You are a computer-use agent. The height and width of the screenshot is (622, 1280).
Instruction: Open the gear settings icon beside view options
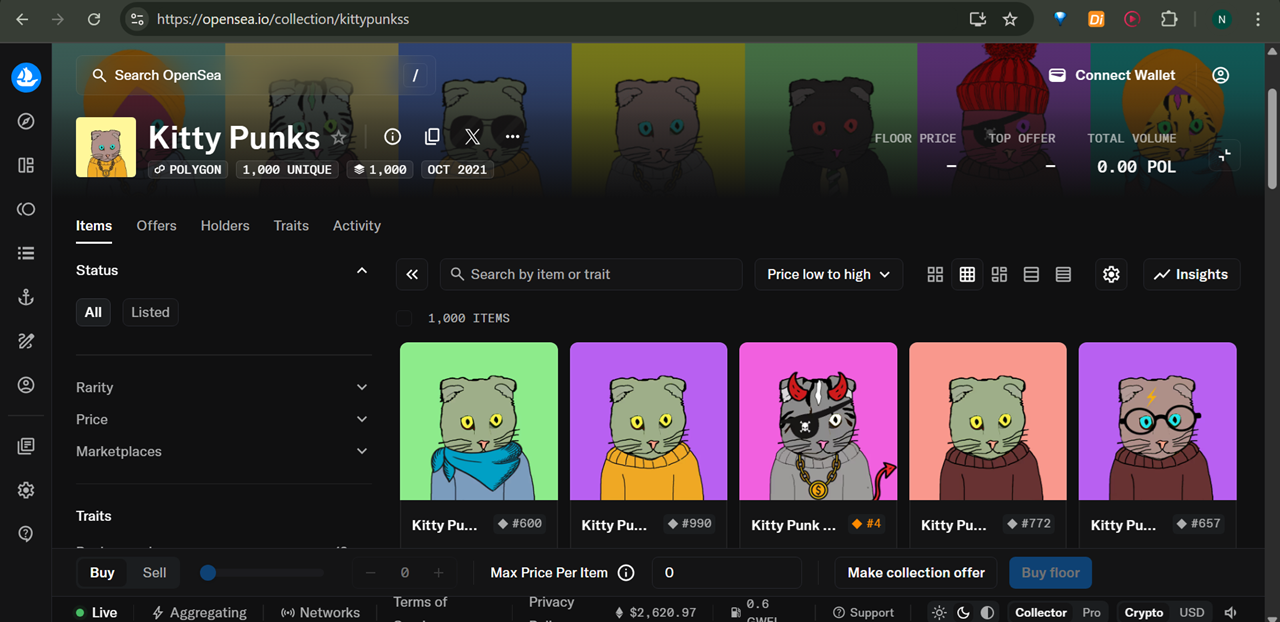point(1111,274)
